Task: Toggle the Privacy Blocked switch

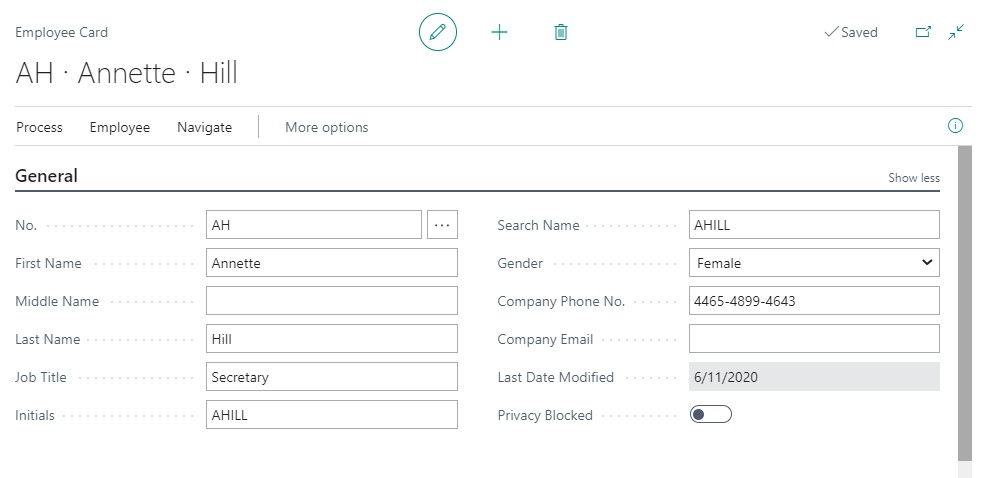Action: [711, 415]
